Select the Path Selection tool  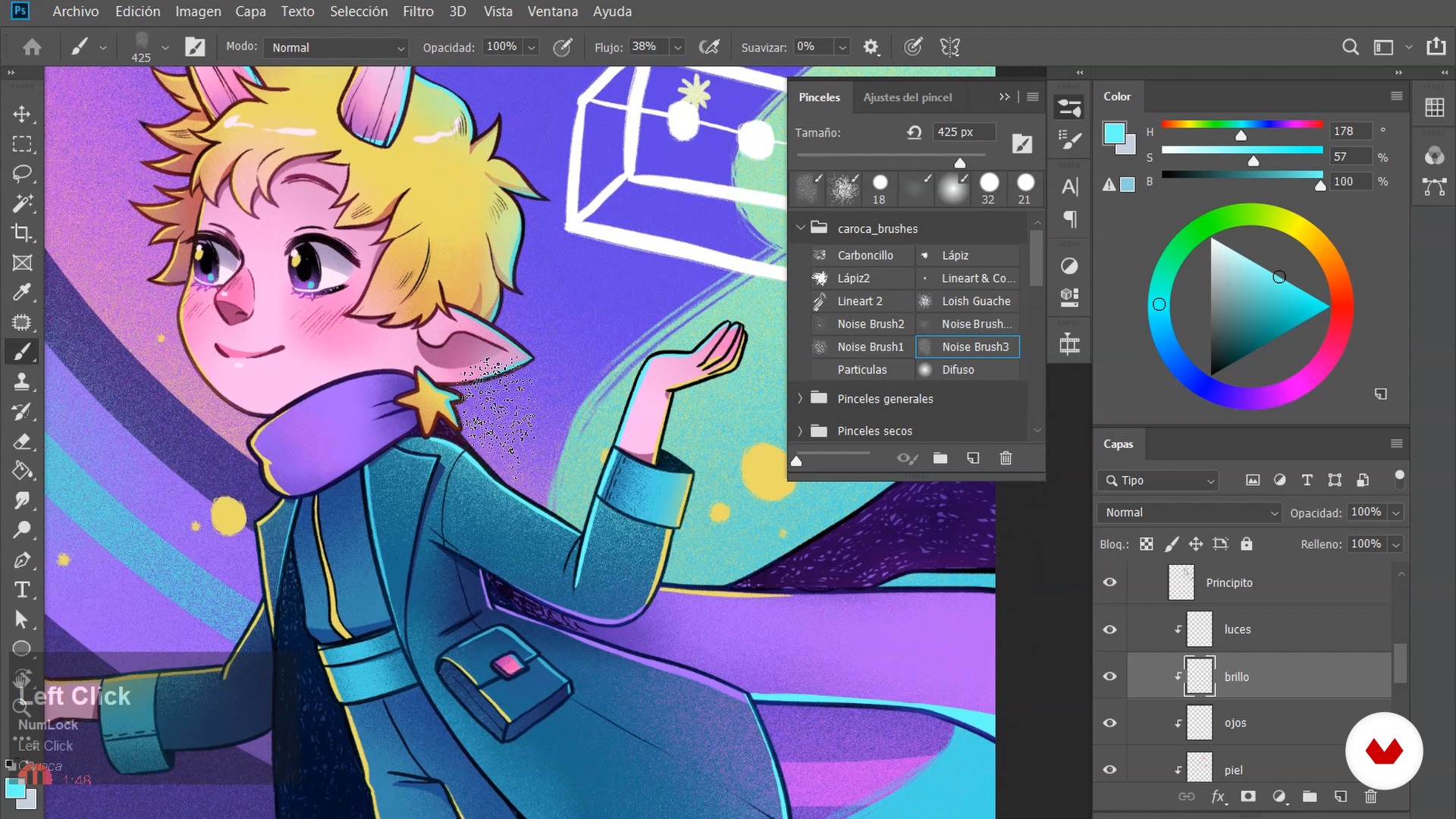click(x=22, y=620)
